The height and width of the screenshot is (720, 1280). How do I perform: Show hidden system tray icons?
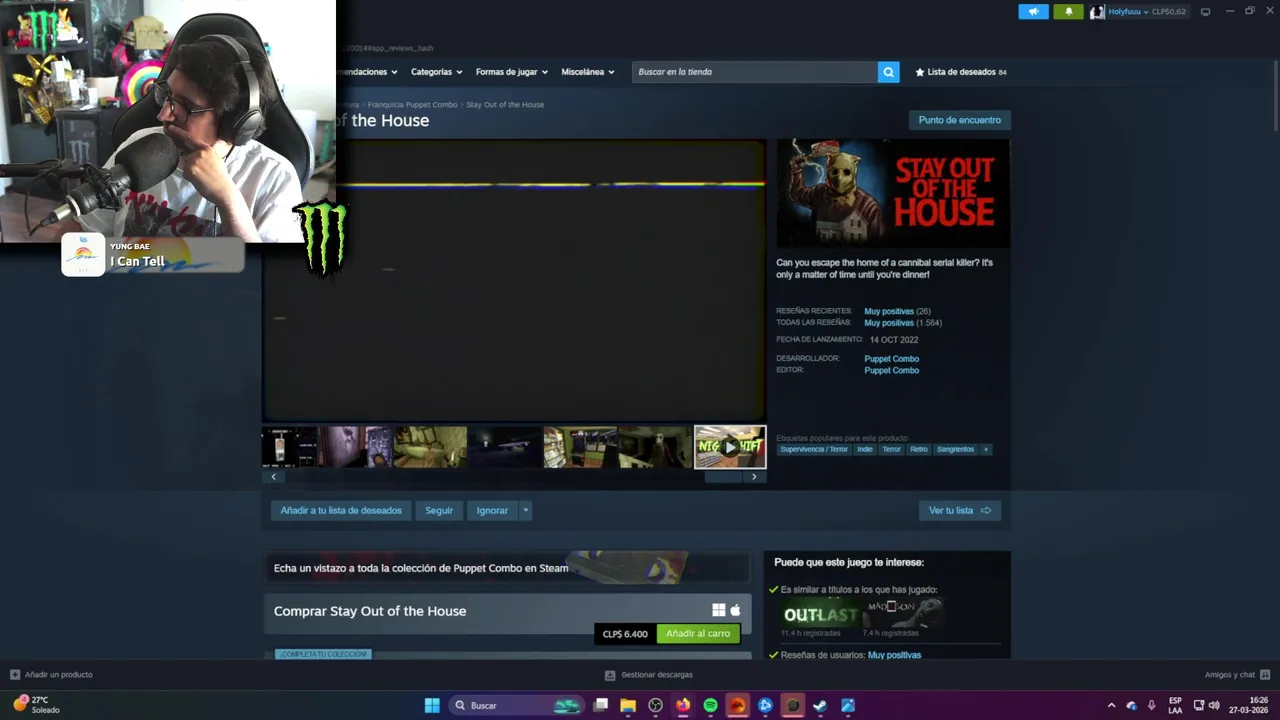[x=1111, y=706]
